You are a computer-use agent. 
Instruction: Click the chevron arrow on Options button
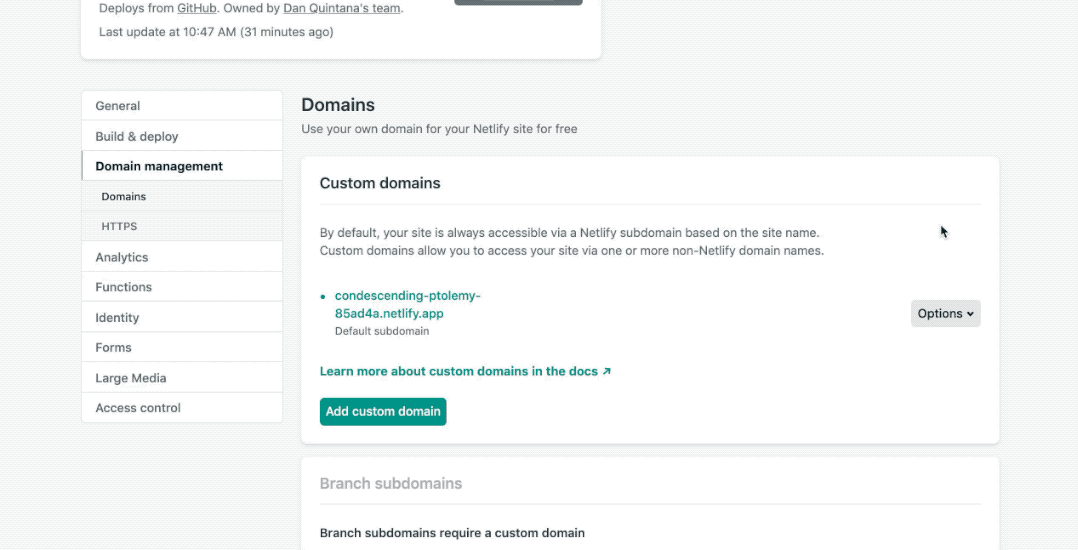tap(970, 314)
